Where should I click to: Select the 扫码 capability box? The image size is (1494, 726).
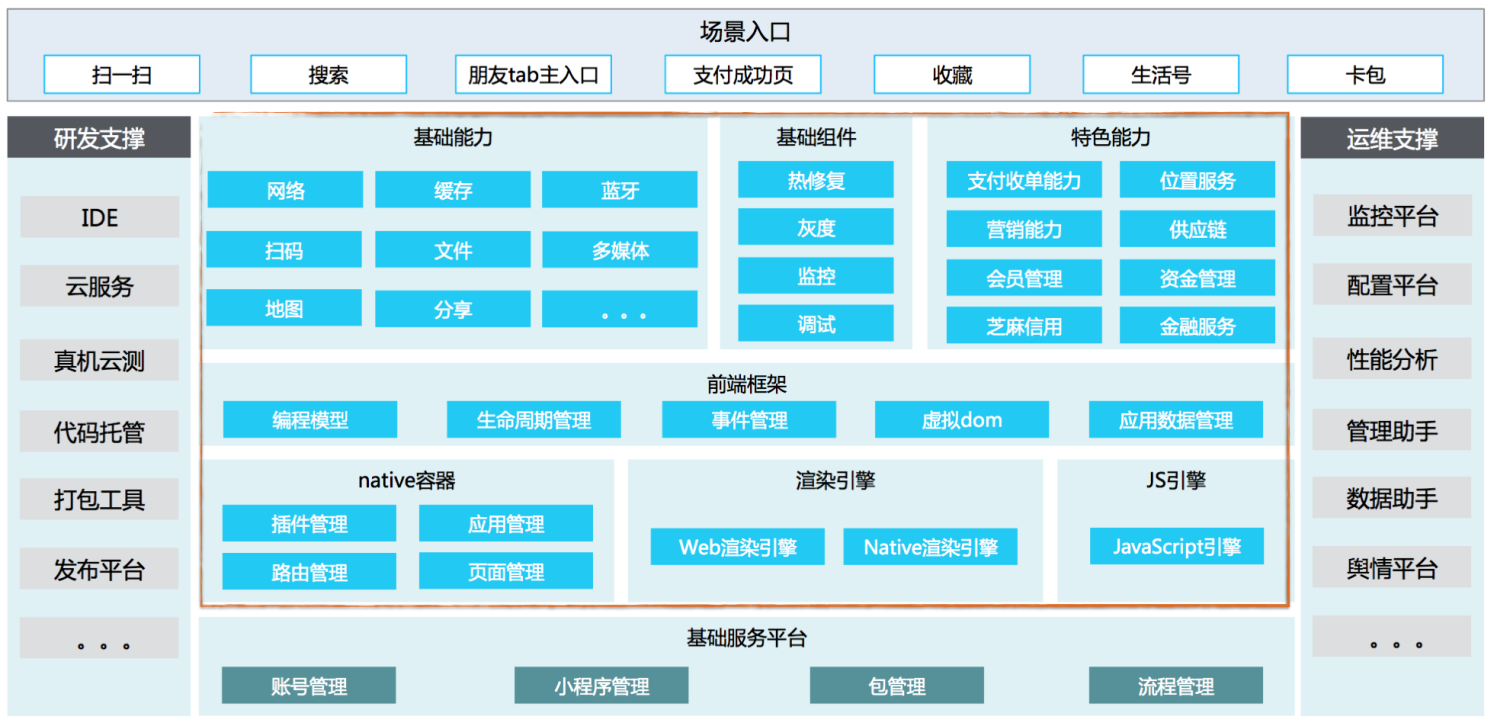285,249
